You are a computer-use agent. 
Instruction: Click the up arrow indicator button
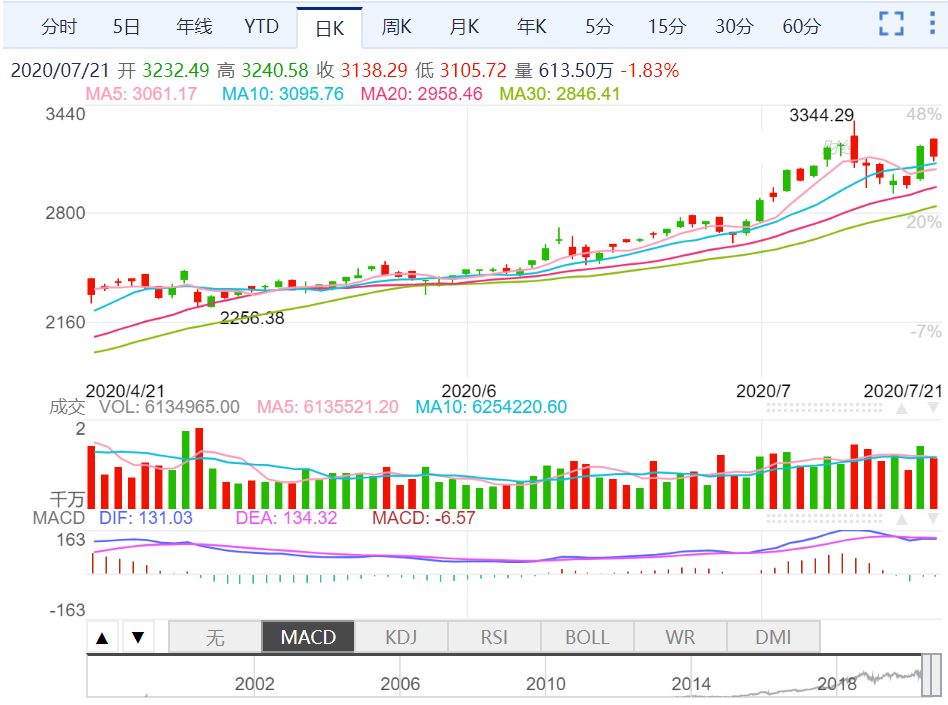coord(102,637)
